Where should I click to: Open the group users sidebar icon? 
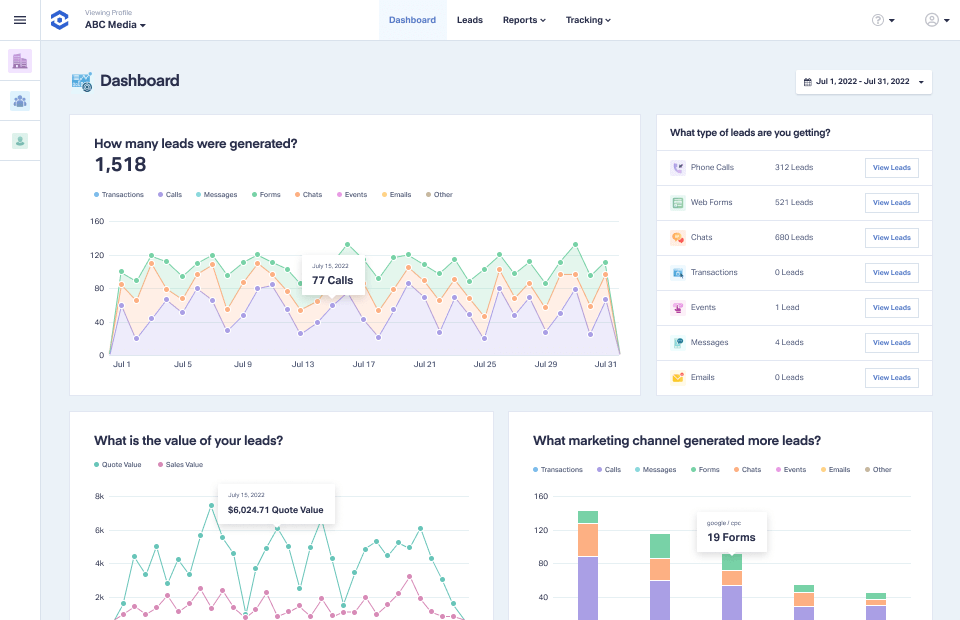point(20,101)
